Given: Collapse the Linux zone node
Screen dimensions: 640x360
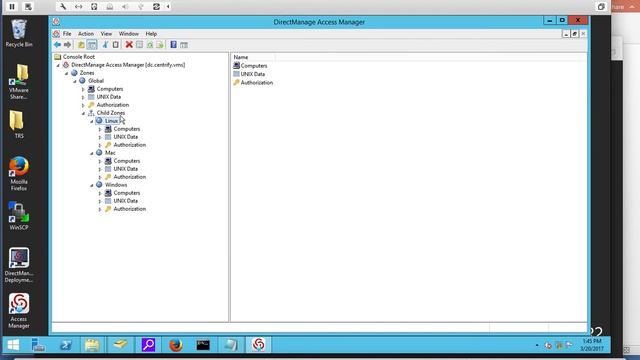Looking at the screenshot, I should (92, 121).
